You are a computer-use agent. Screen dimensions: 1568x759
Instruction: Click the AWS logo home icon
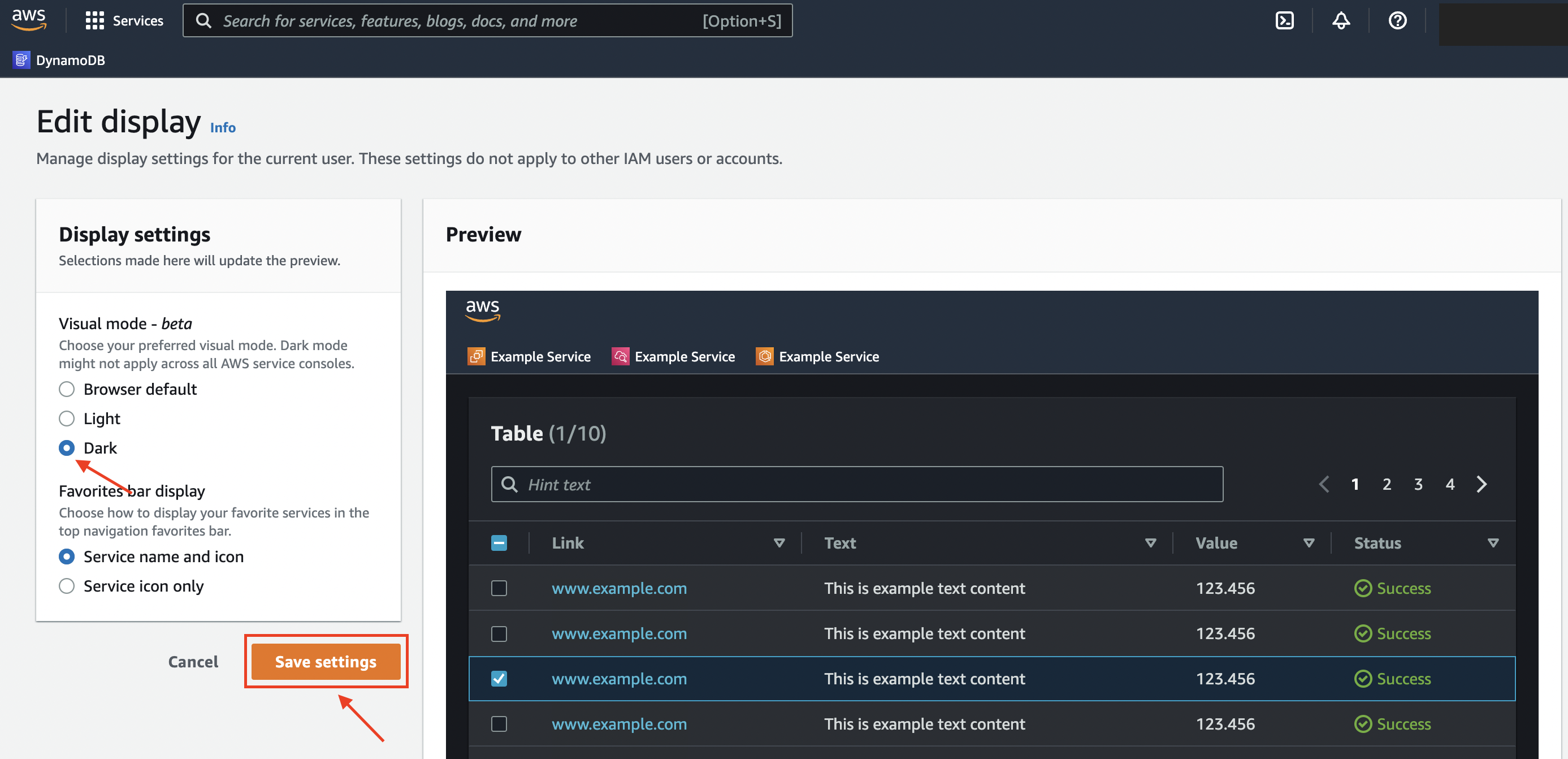(29, 19)
